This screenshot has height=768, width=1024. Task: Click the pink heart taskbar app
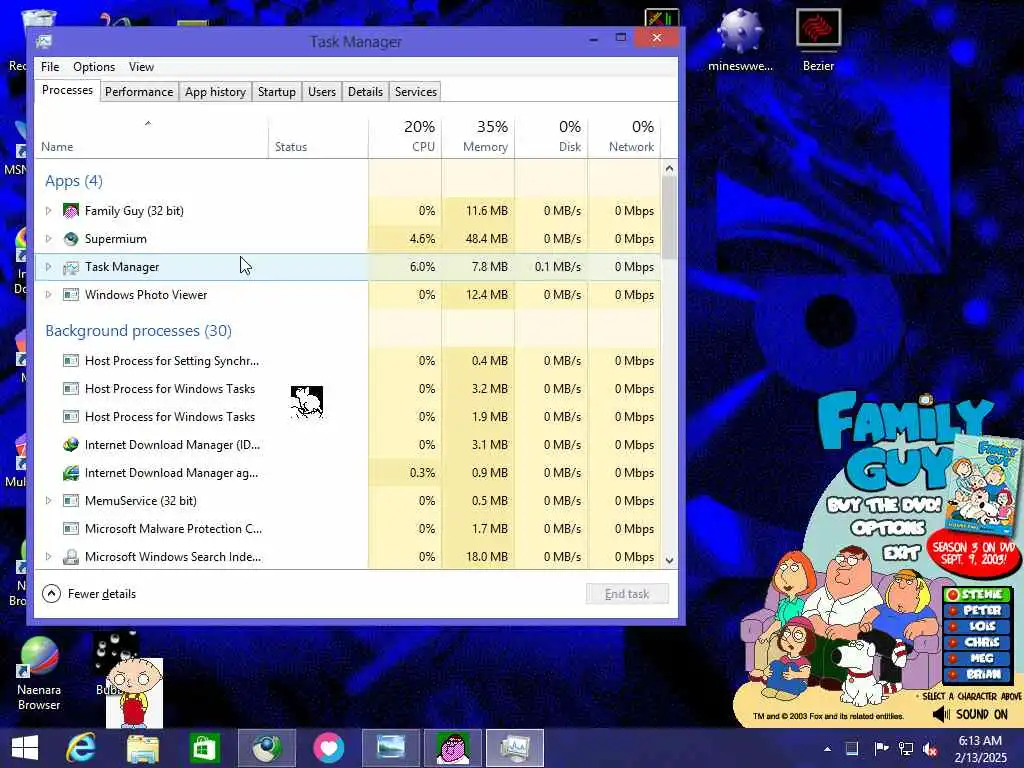[328, 748]
